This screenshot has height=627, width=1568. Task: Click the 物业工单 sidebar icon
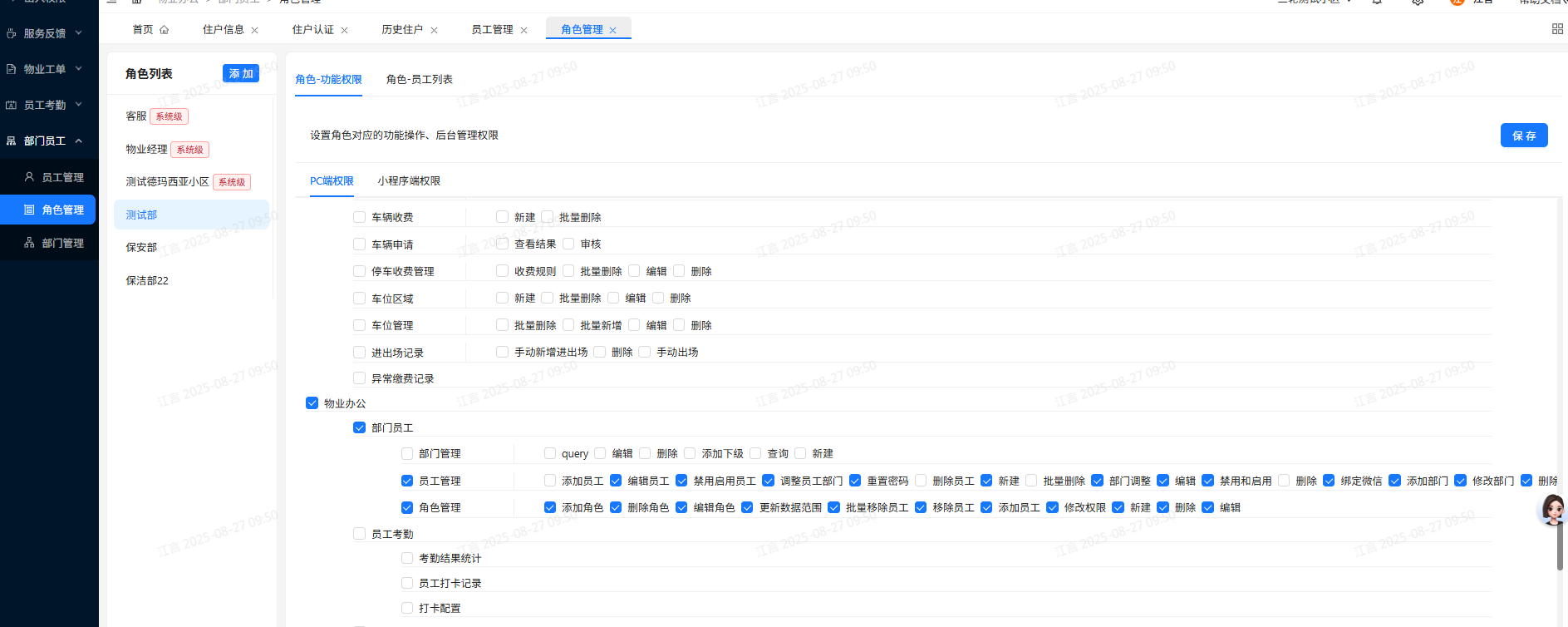[11, 69]
